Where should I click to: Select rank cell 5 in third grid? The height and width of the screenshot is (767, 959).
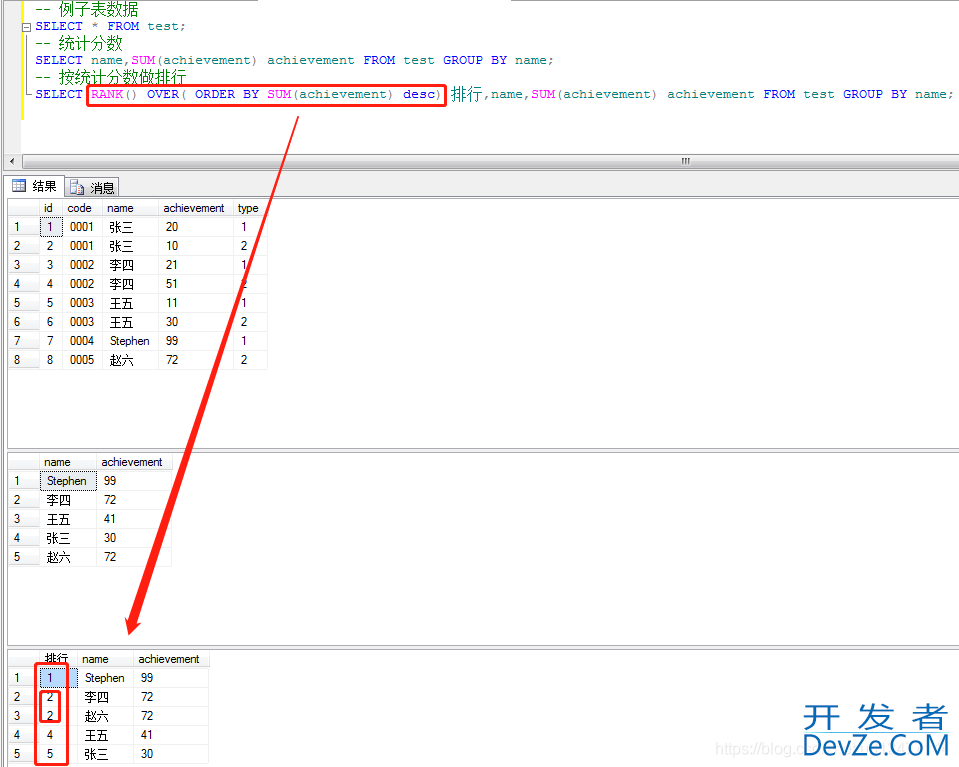click(59, 754)
